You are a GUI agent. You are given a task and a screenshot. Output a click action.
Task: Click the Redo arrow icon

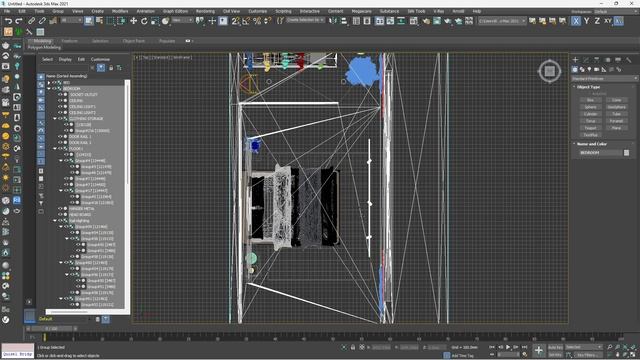19,21
